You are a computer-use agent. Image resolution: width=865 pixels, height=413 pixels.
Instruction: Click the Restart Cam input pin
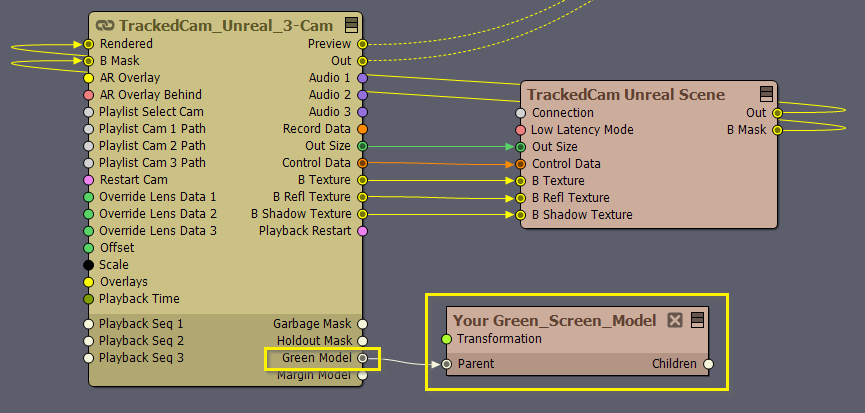tap(88, 180)
